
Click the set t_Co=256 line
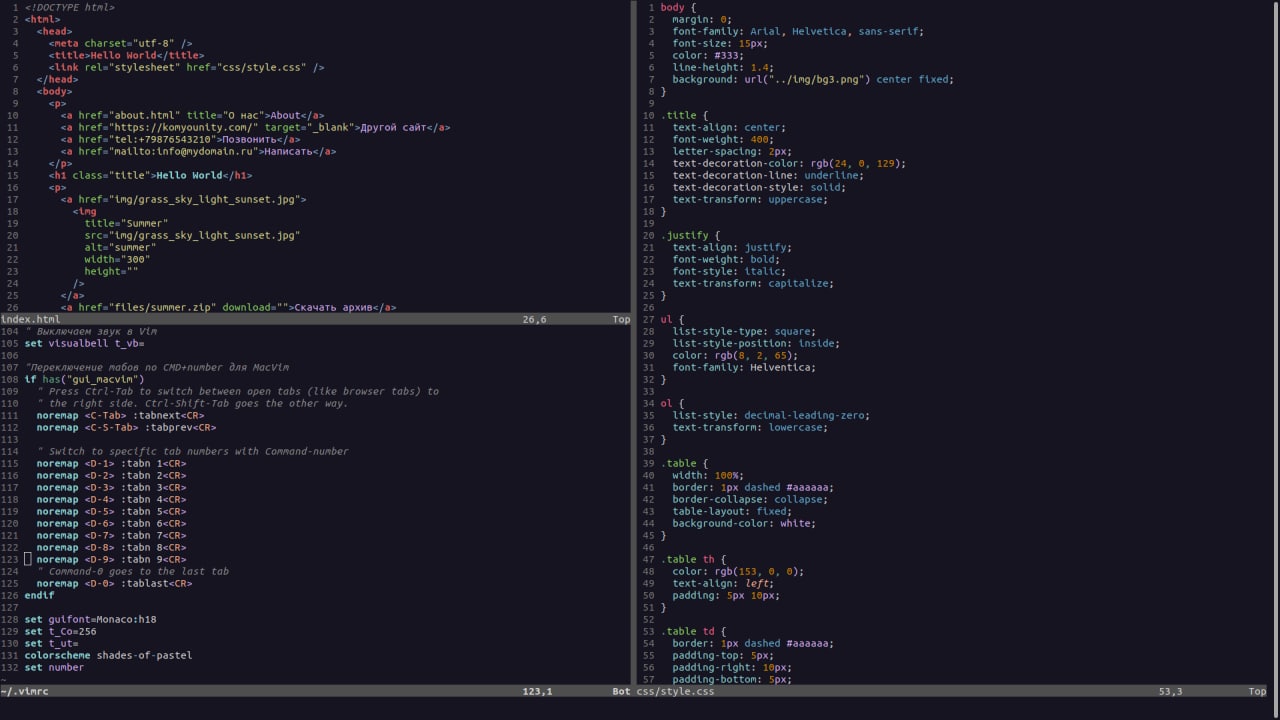(60, 631)
